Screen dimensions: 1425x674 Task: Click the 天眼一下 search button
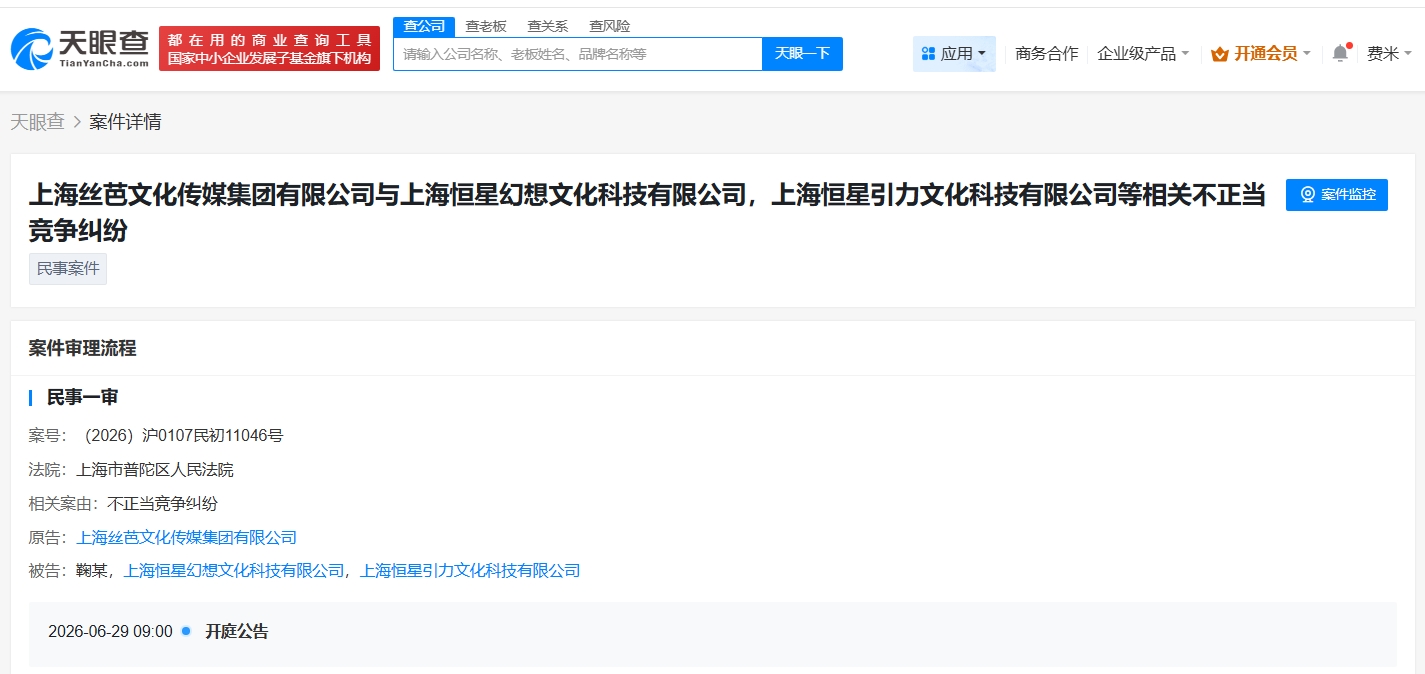pos(802,54)
